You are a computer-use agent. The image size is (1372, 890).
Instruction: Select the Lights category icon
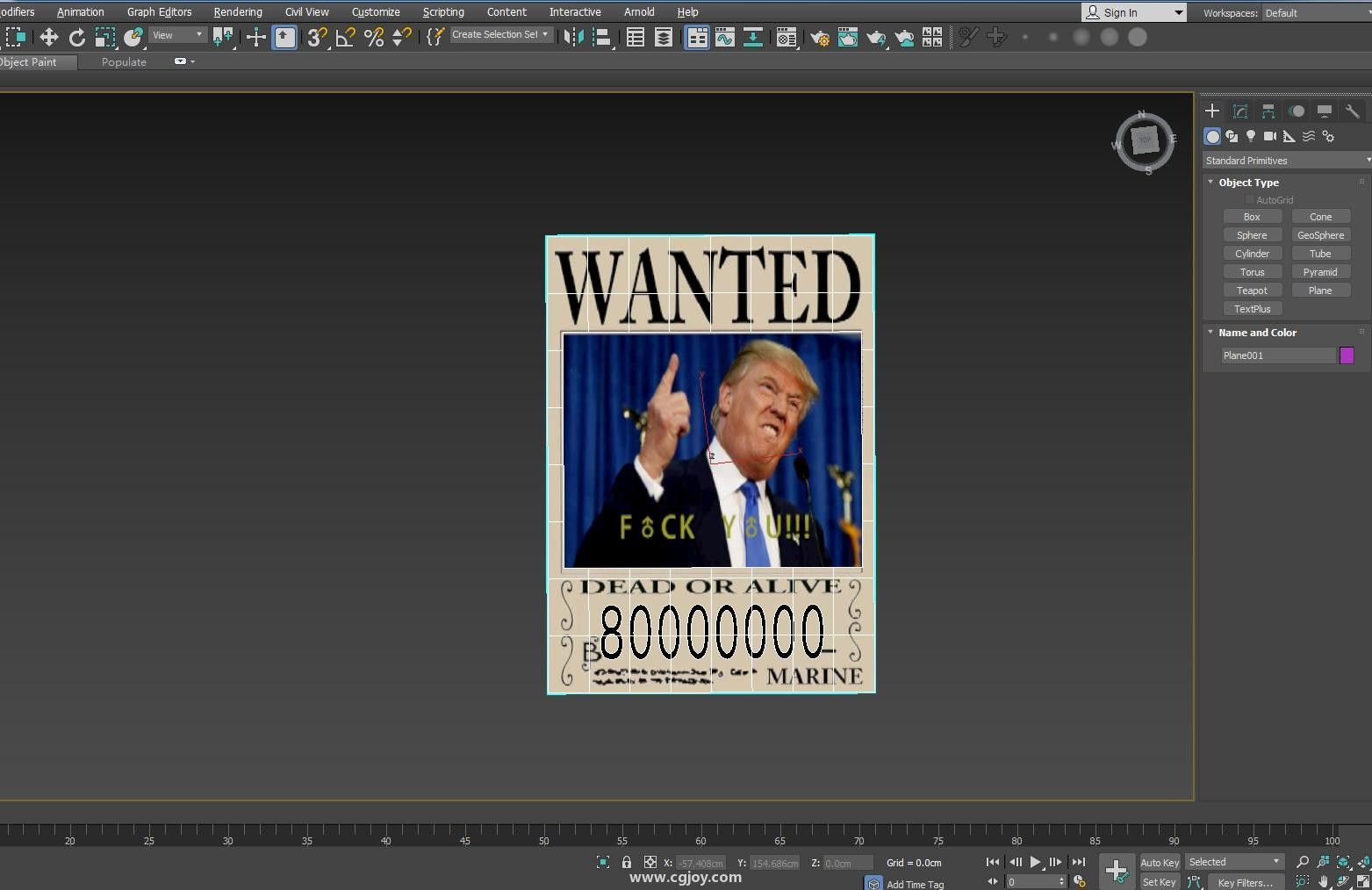[1251, 136]
